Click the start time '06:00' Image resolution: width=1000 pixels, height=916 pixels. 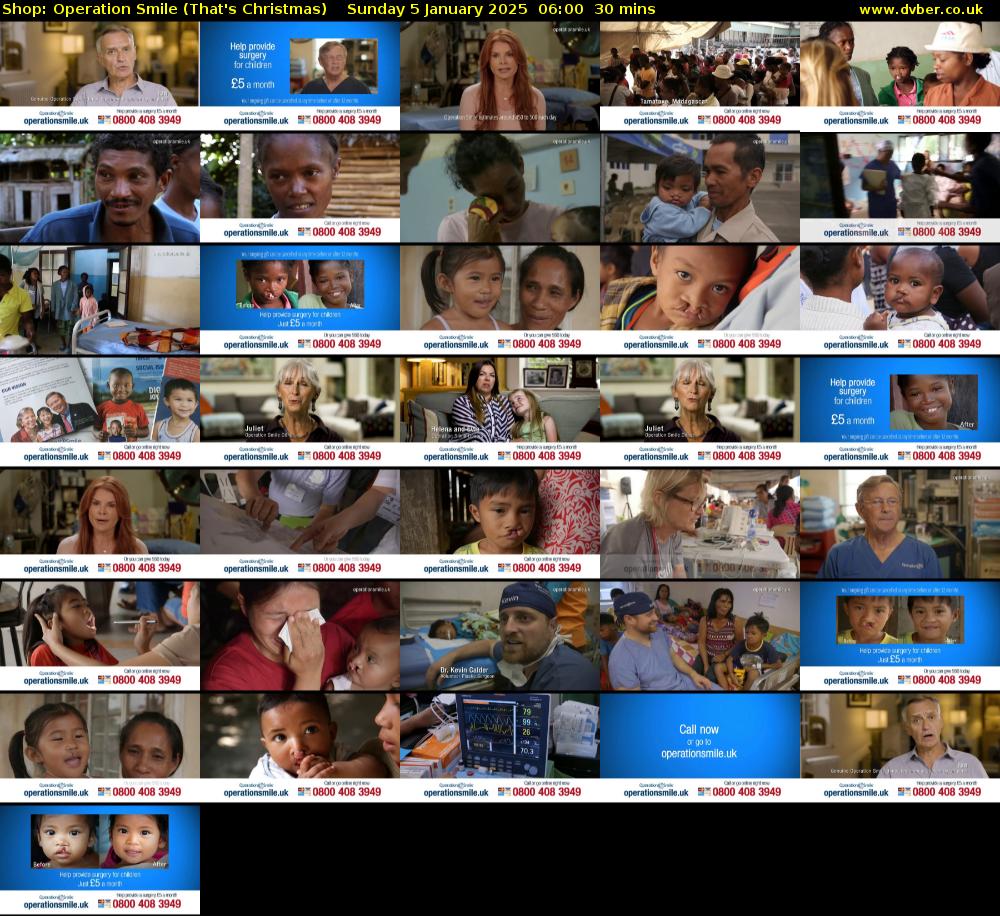pos(561,9)
